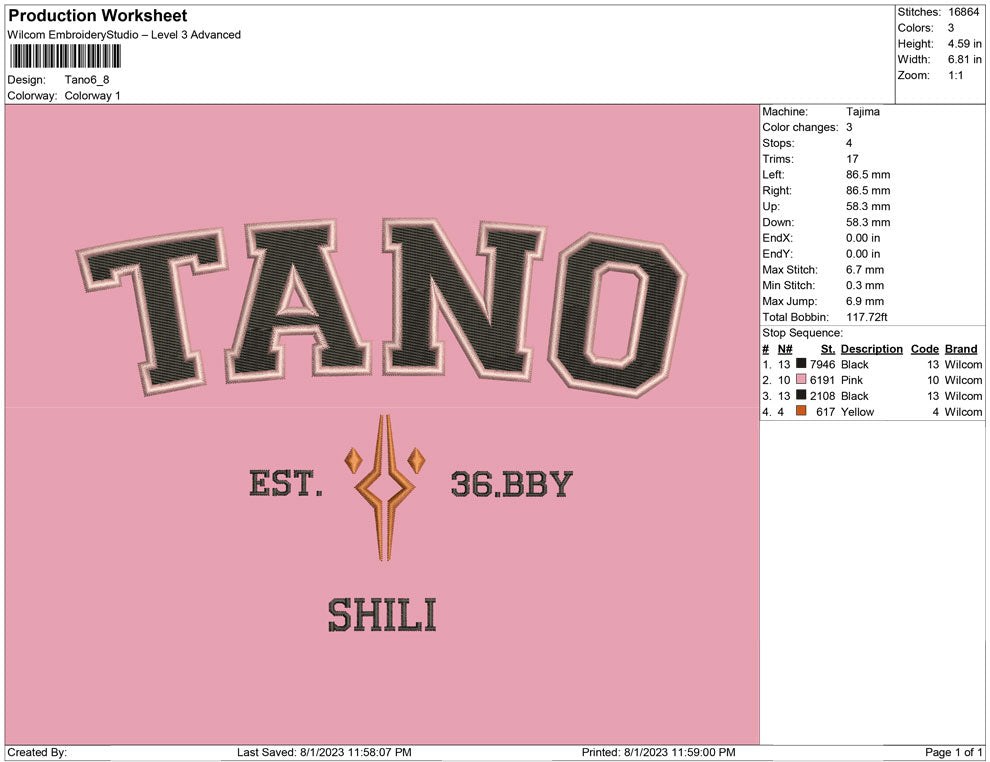The image size is (990, 762).
Task: Click the 'Page 1 of 1' footer text
Action: pyautogui.click(x=953, y=752)
